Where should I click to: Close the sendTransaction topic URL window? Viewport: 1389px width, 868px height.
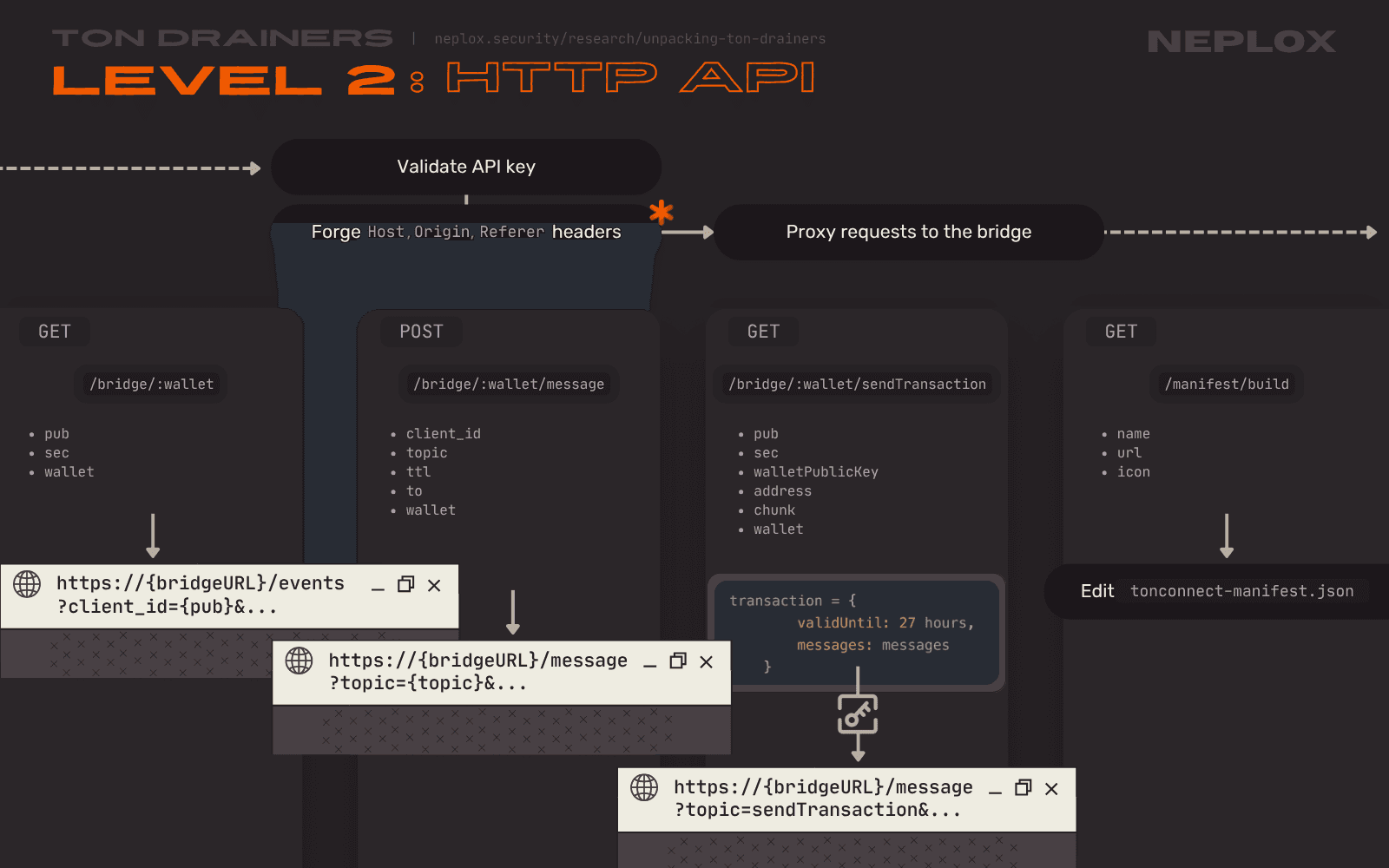pyautogui.click(x=1051, y=789)
